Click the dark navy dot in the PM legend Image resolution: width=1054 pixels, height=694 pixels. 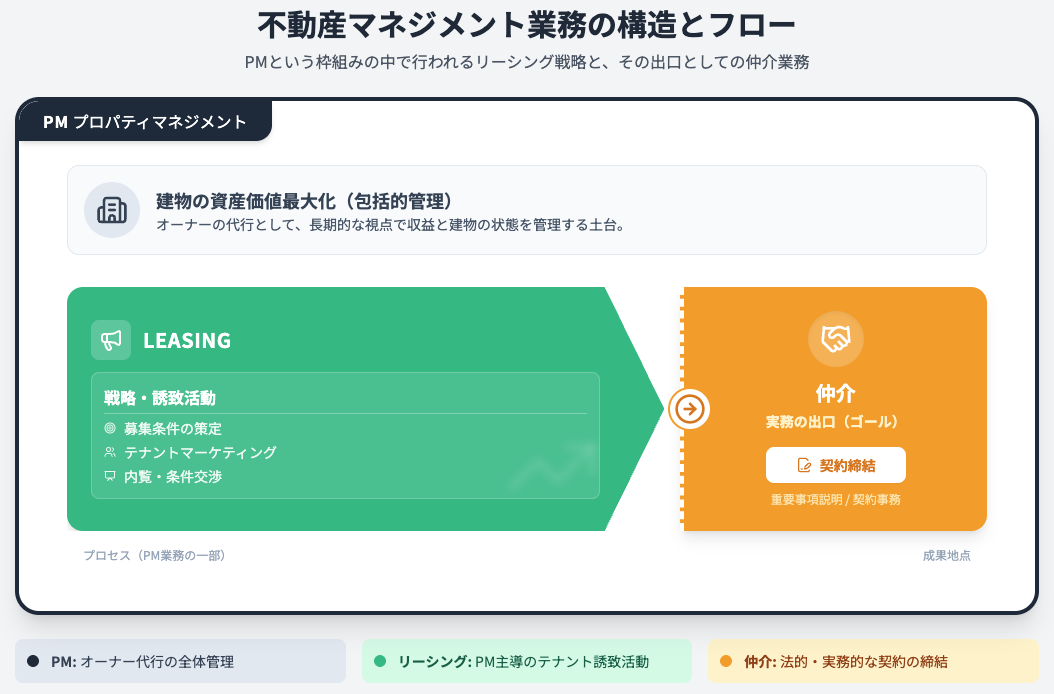32,661
